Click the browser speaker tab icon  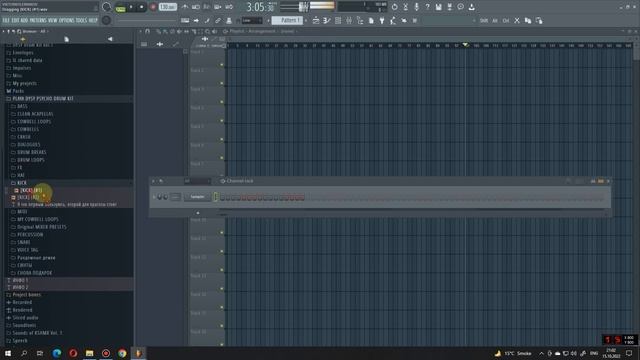[x=23, y=39]
